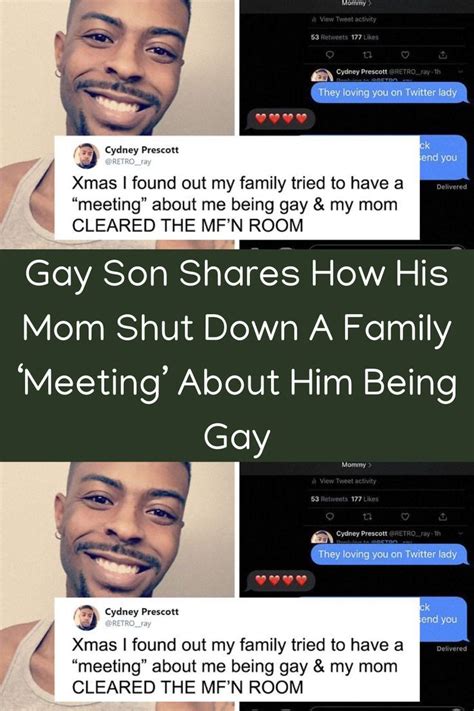474x711 pixels.
Task: Select the blue 'They loving you' bubble in lower screenshot
Action: pyautogui.click(x=387, y=554)
